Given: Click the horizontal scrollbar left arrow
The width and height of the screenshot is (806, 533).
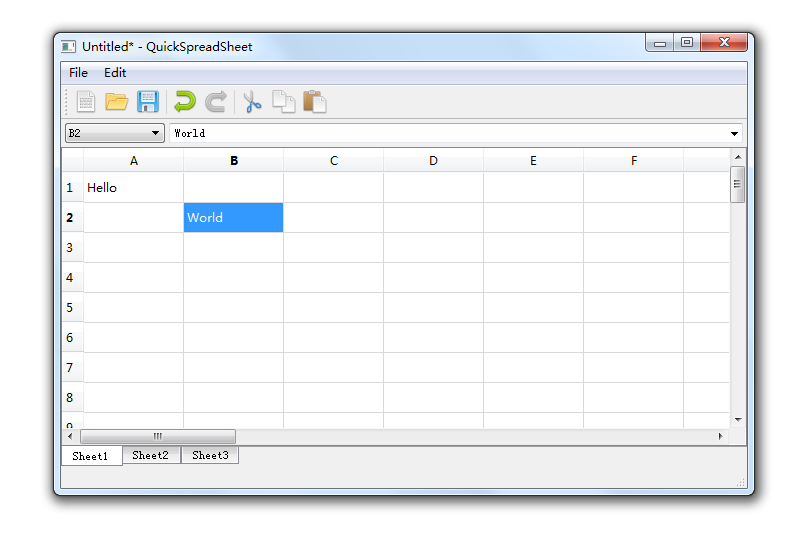Looking at the screenshot, I should click(70, 436).
